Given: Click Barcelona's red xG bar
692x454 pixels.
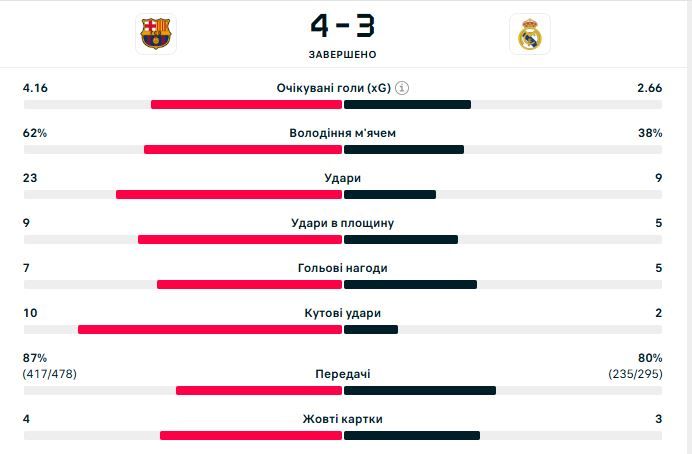Looking at the screenshot, I should coord(247,104).
